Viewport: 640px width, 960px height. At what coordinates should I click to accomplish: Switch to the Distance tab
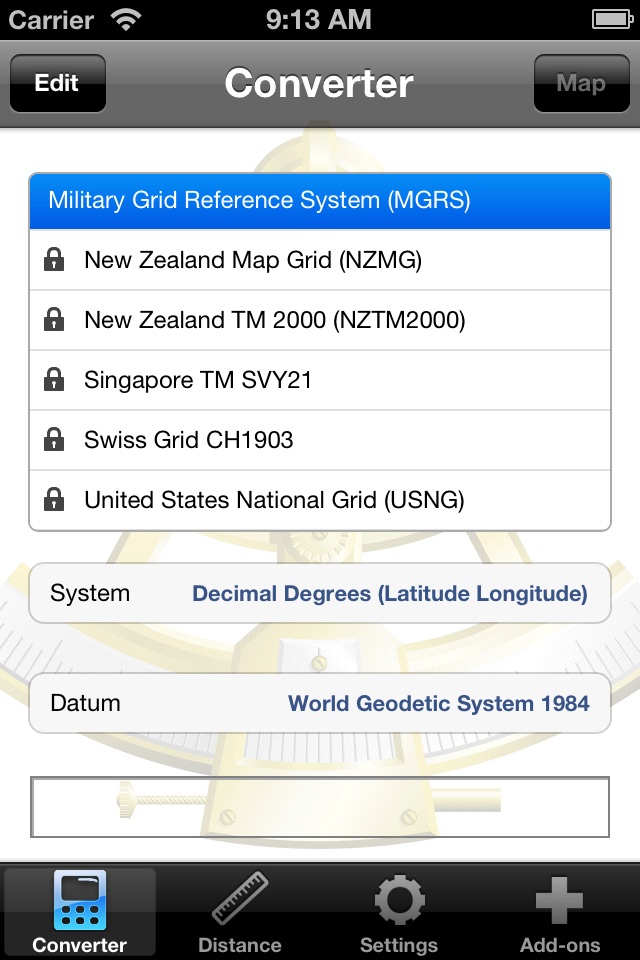point(239,912)
